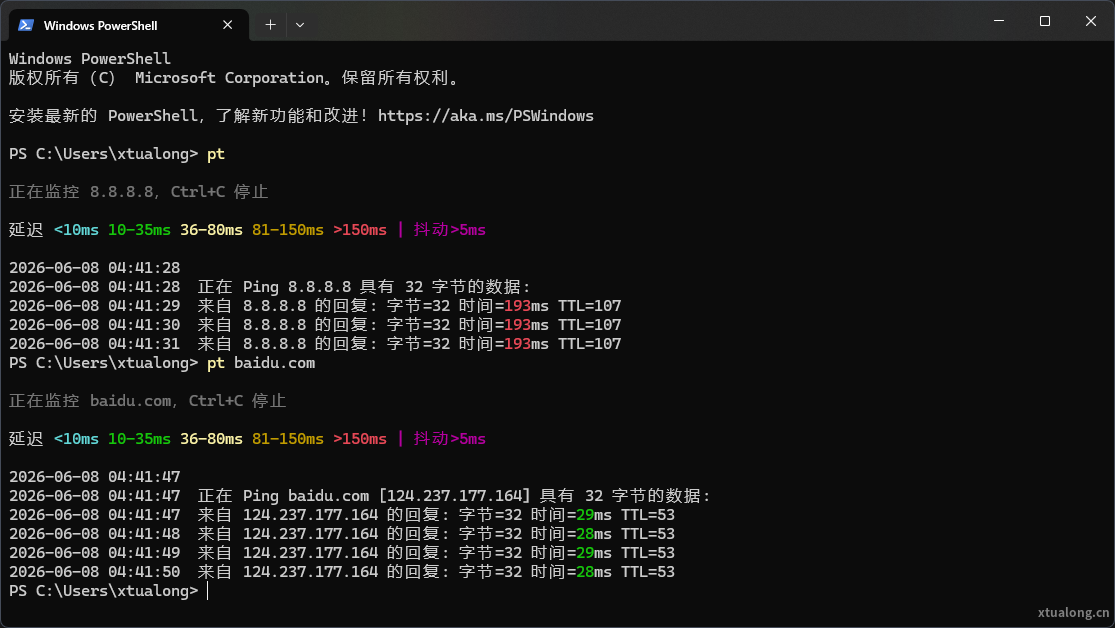This screenshot has height=628, width=1115.
Task: Click the '正在监控 baidu.com' status line
Action: coord(147,401)
